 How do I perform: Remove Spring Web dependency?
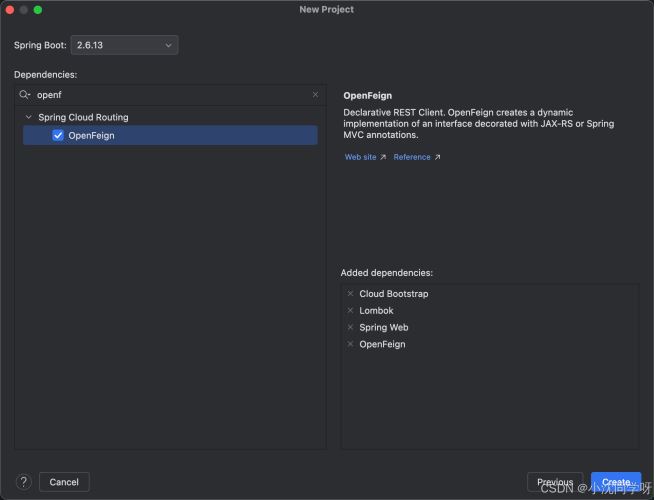tap(350, 327)
